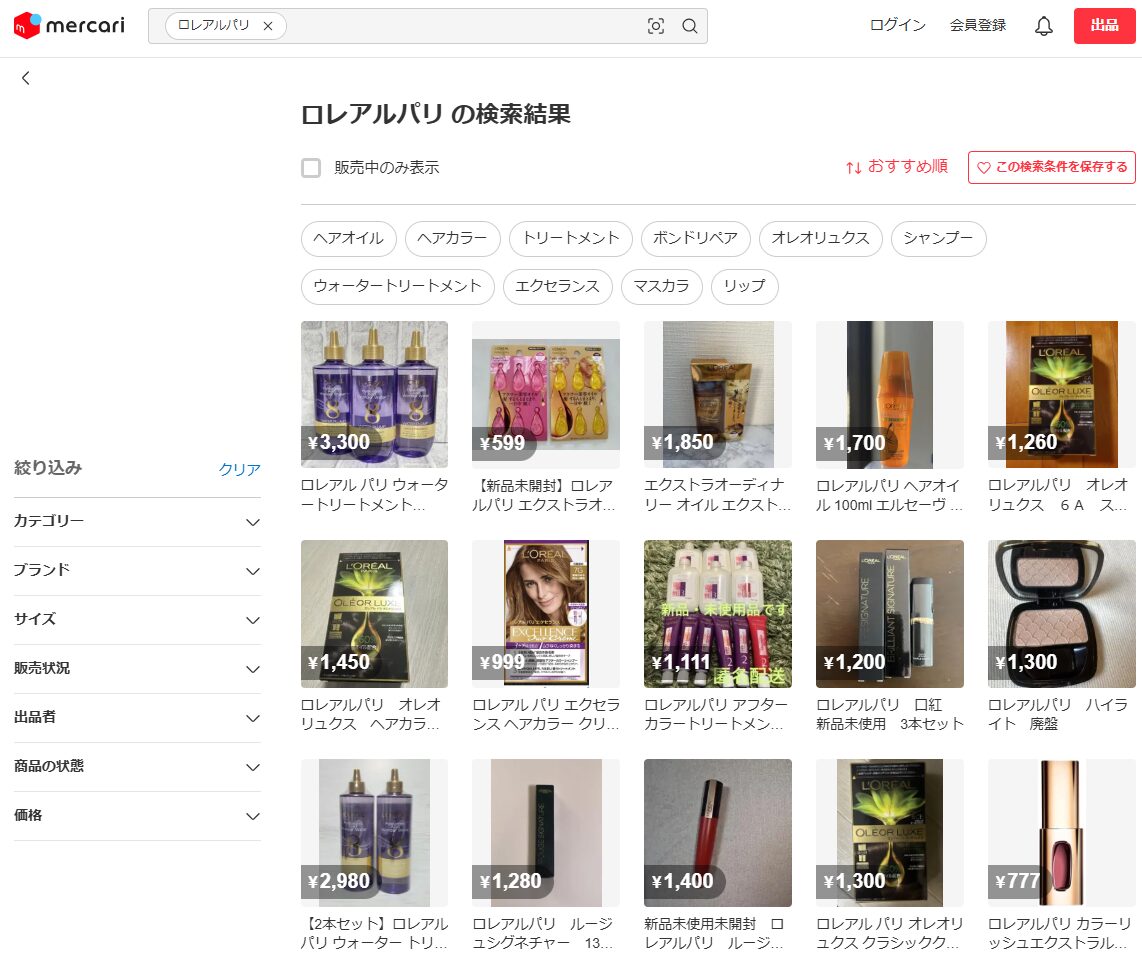Select the リップ filter chip
This screenshot has height=956, width=1142.
(744, 286)
